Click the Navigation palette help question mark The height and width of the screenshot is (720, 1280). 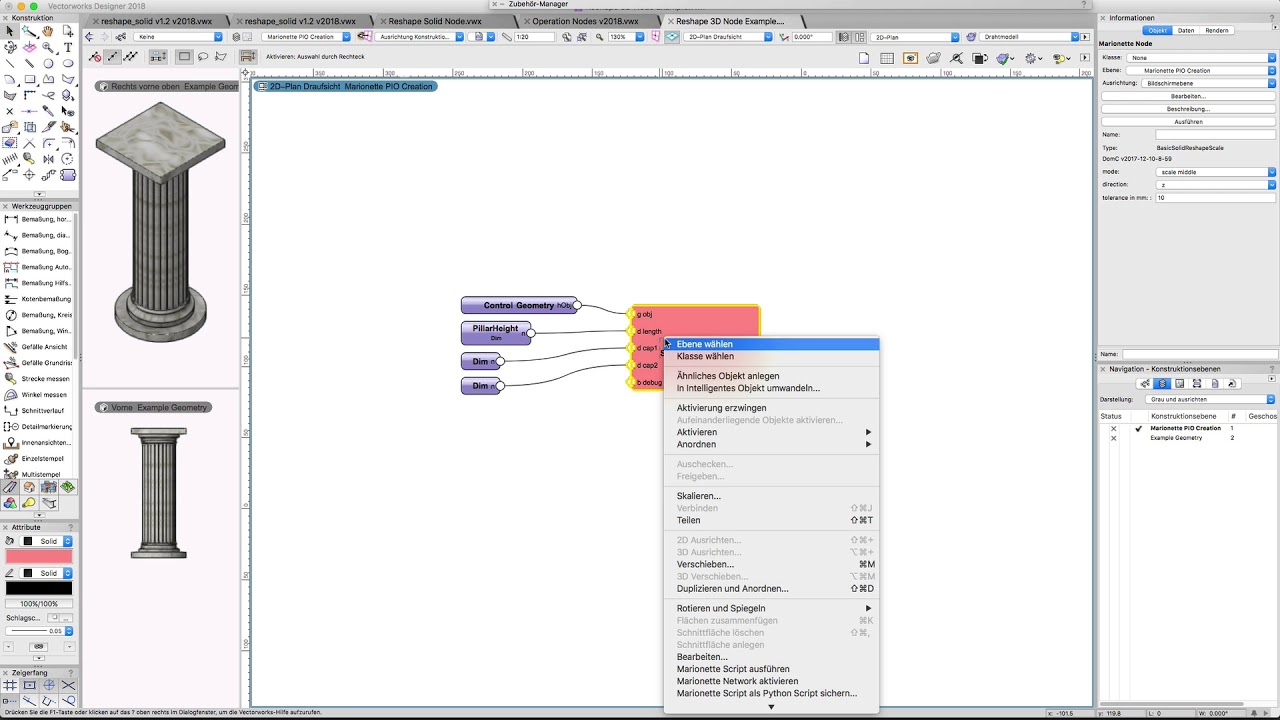[x=1273, y=369]
